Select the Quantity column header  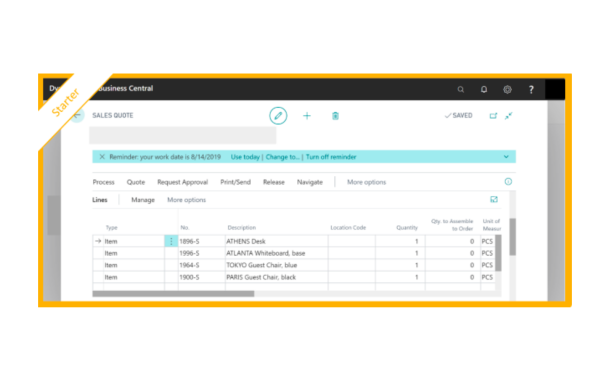click(x=407, y=228)
